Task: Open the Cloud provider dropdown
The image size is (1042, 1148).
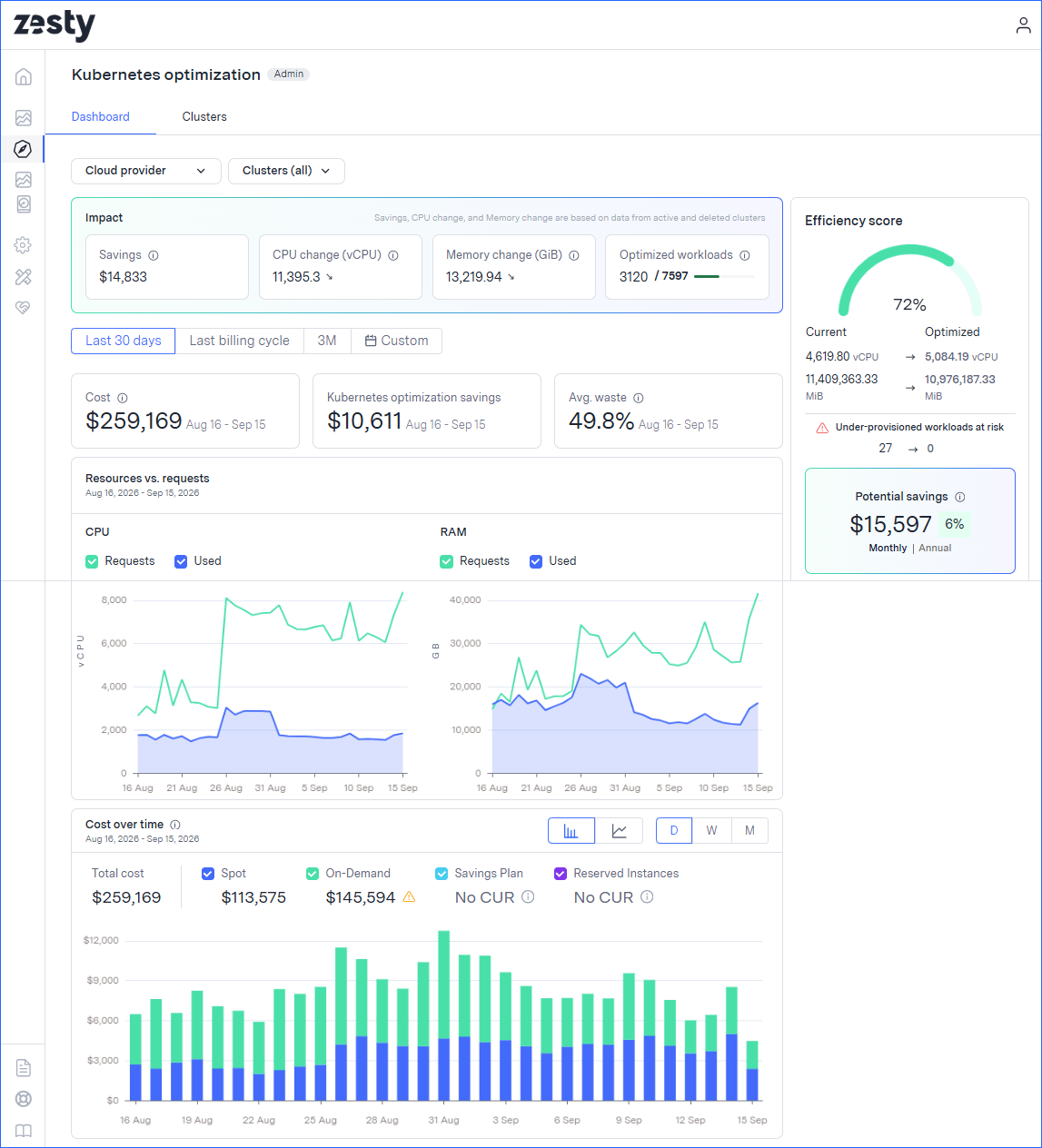Action: [146, 171]
